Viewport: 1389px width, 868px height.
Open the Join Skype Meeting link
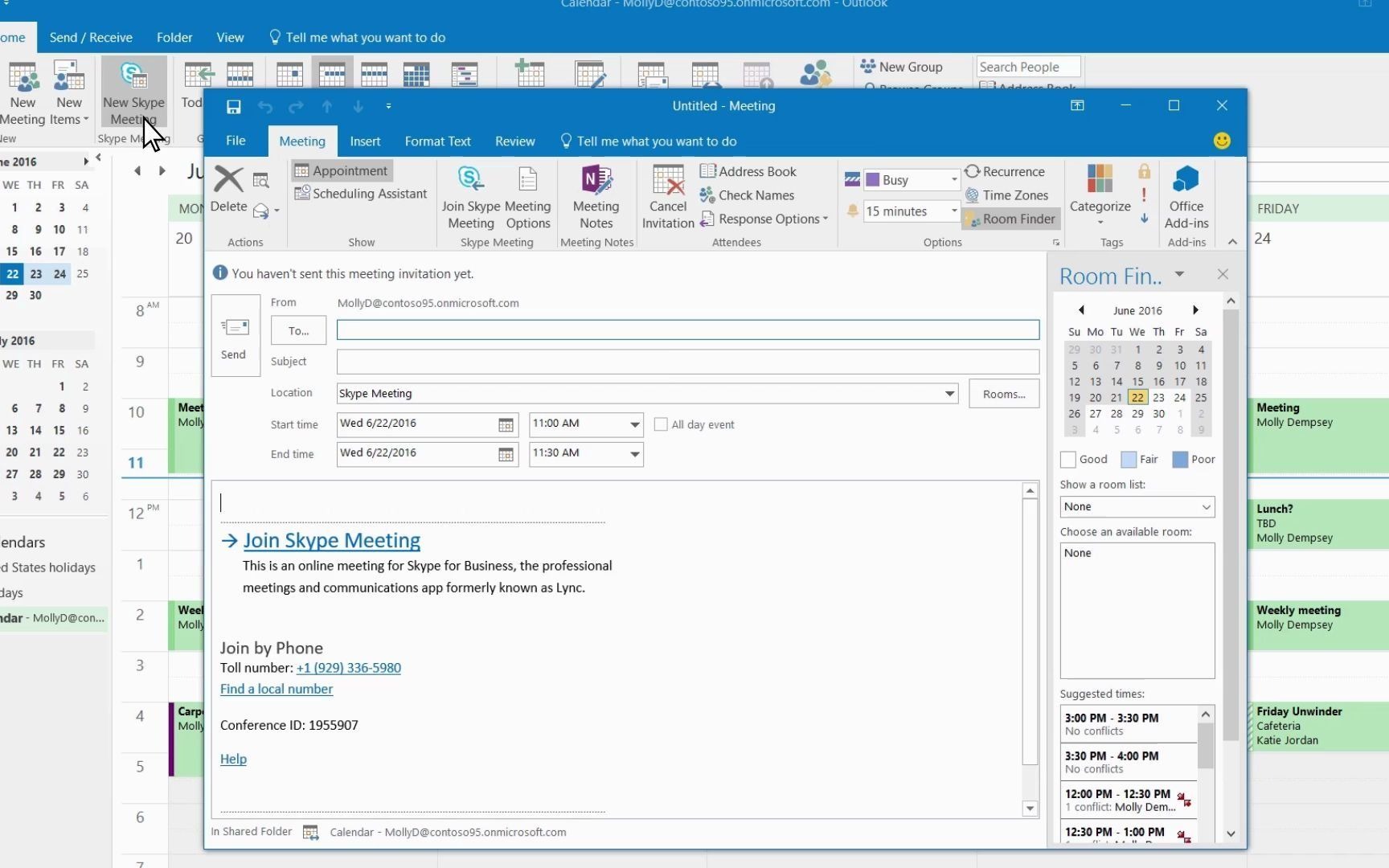pos(331,540)
